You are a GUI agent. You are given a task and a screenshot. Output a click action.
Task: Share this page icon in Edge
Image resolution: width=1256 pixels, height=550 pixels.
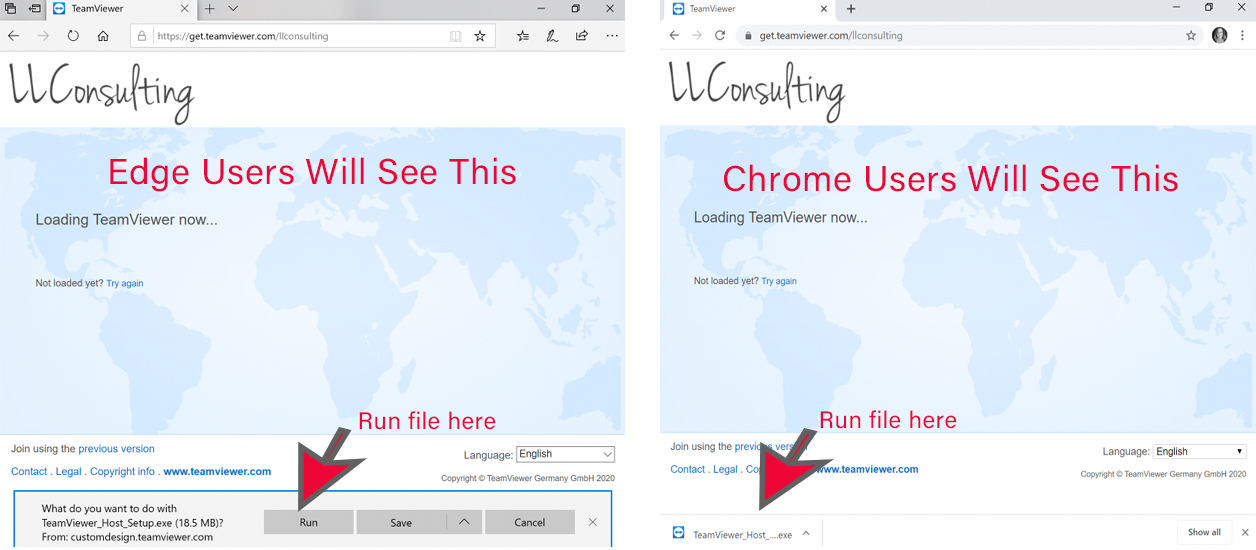coord(582,36)
